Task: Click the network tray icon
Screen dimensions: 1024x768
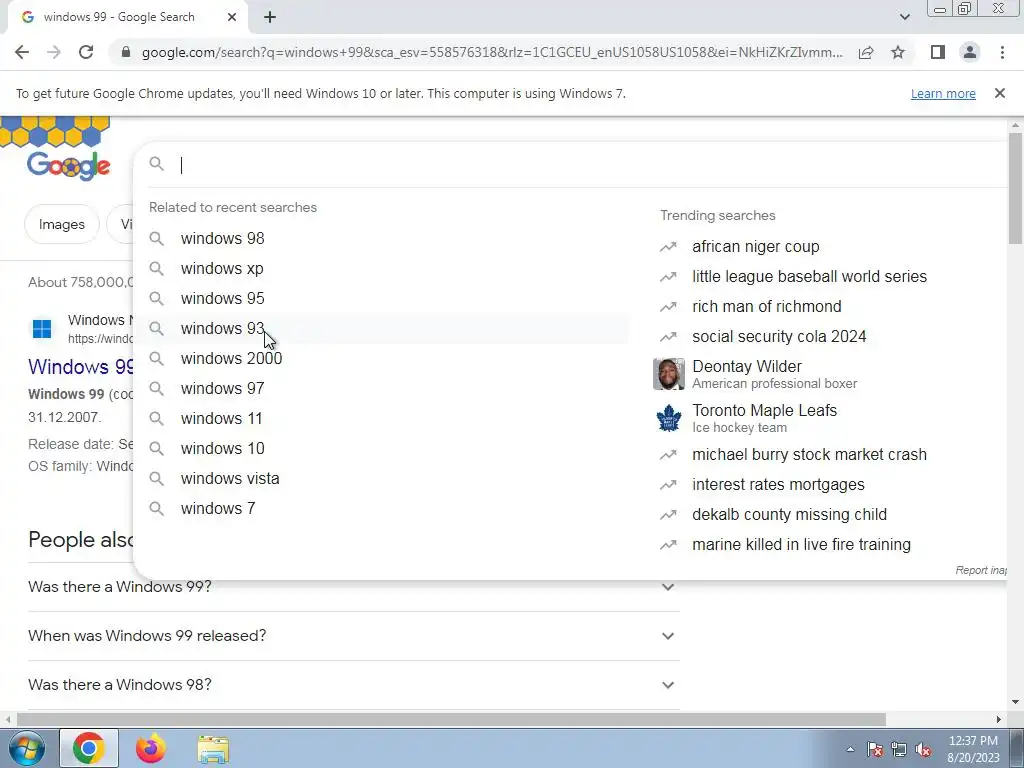Action: coord(899,750)
